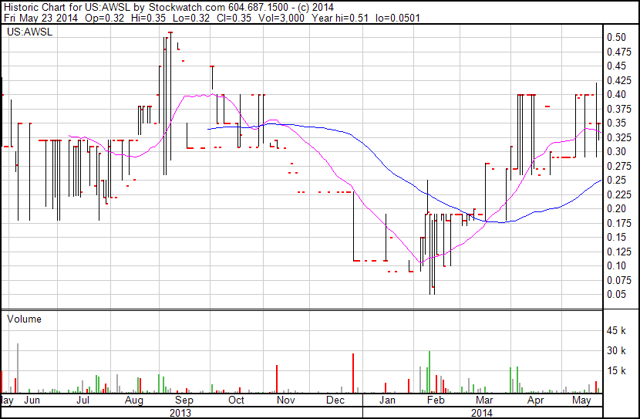Image resolution: width=640 pixels, height=419 pixels.
Task: Click the 0.05 price axis label
Action: click(x=616, y=294)
